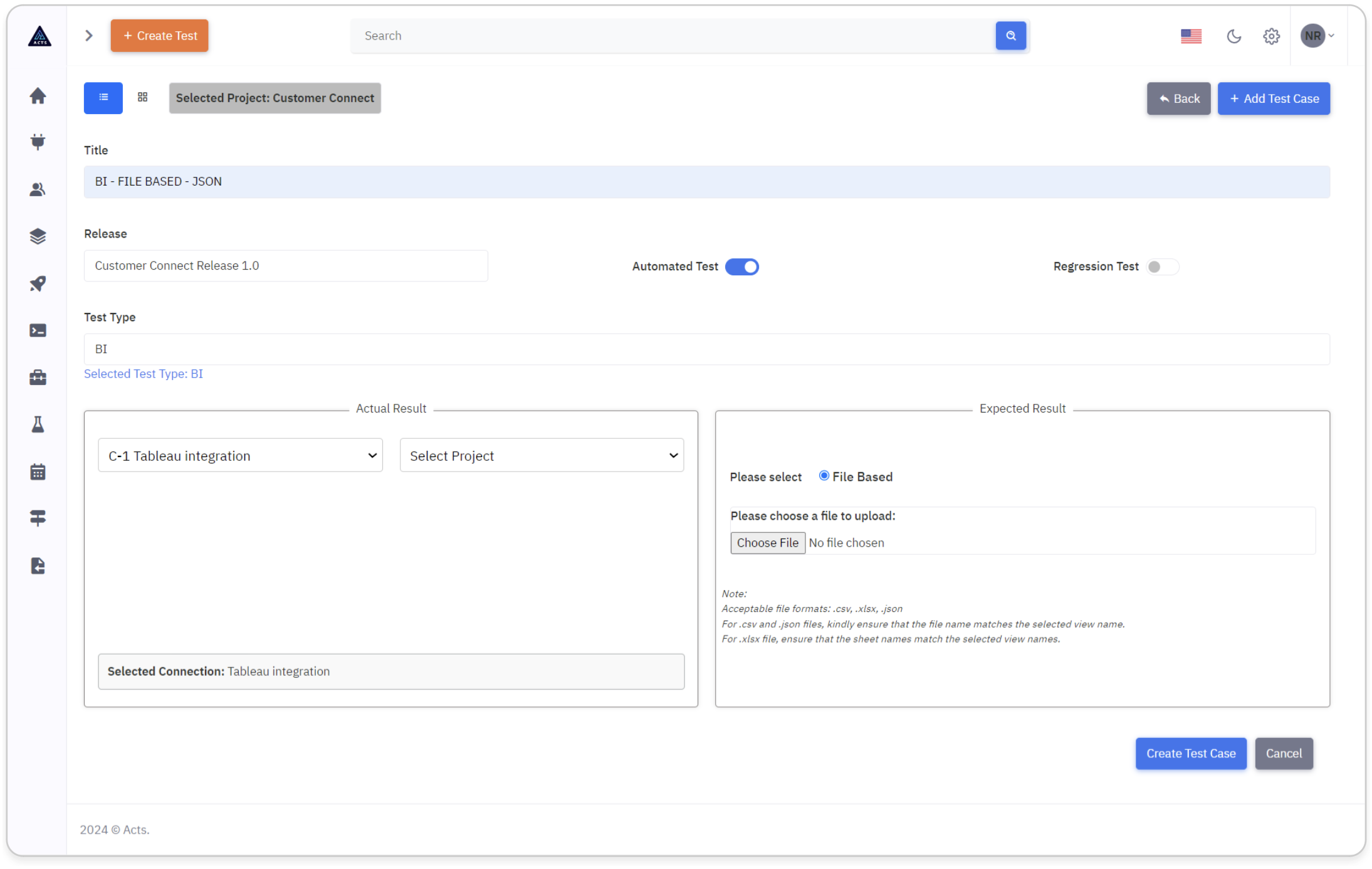This screenshot has width=1372, height=869.
Task: Open the plug connections sidebar icon
Action: tap(38, 142)
